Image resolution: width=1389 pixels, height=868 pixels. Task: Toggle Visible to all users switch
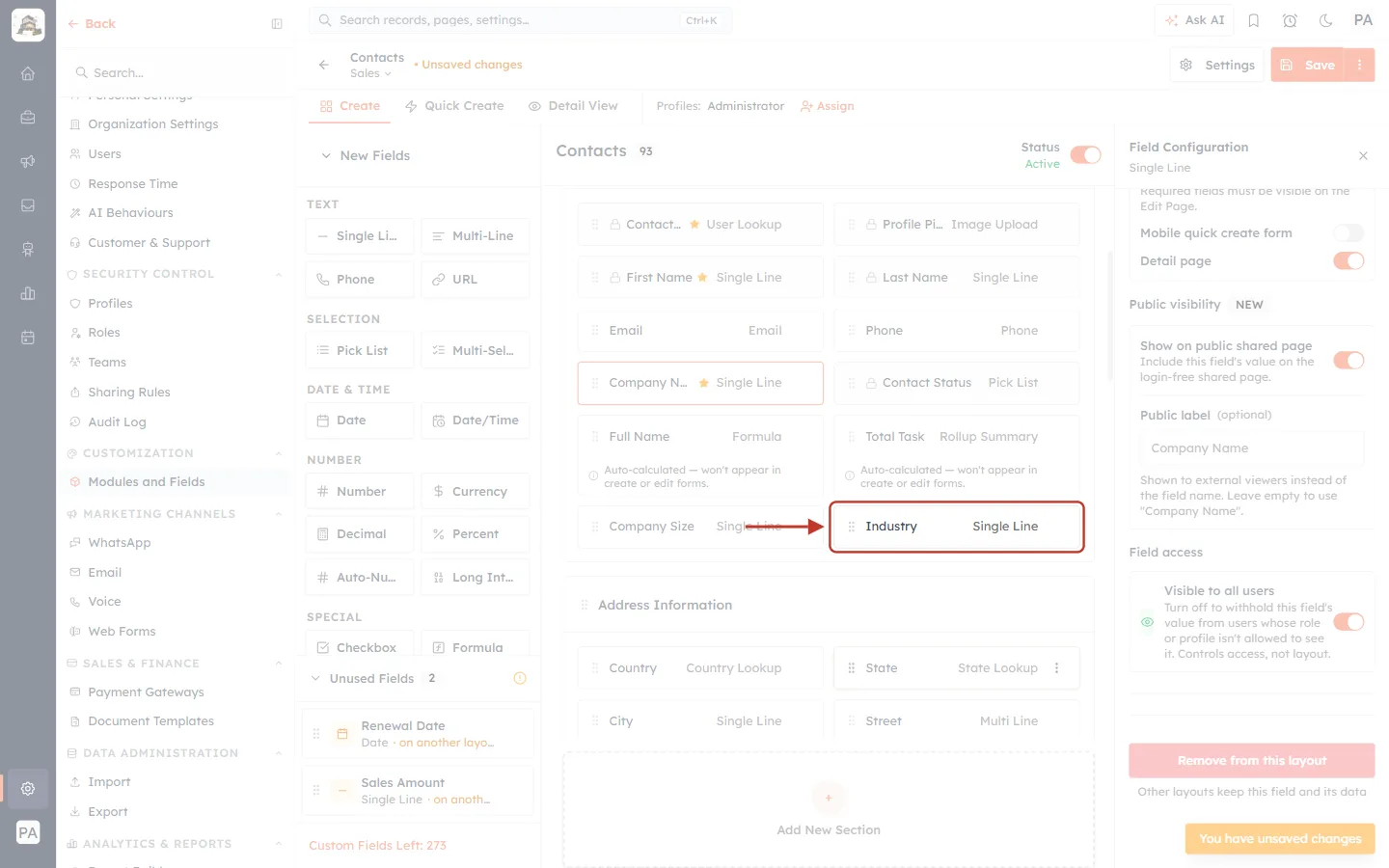pyautogui.click(x=1348, y=622)
